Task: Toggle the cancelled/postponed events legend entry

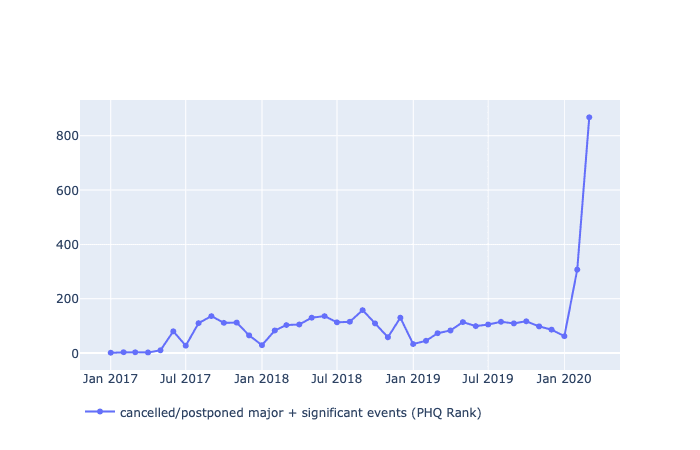Action: tap(300, 413)
